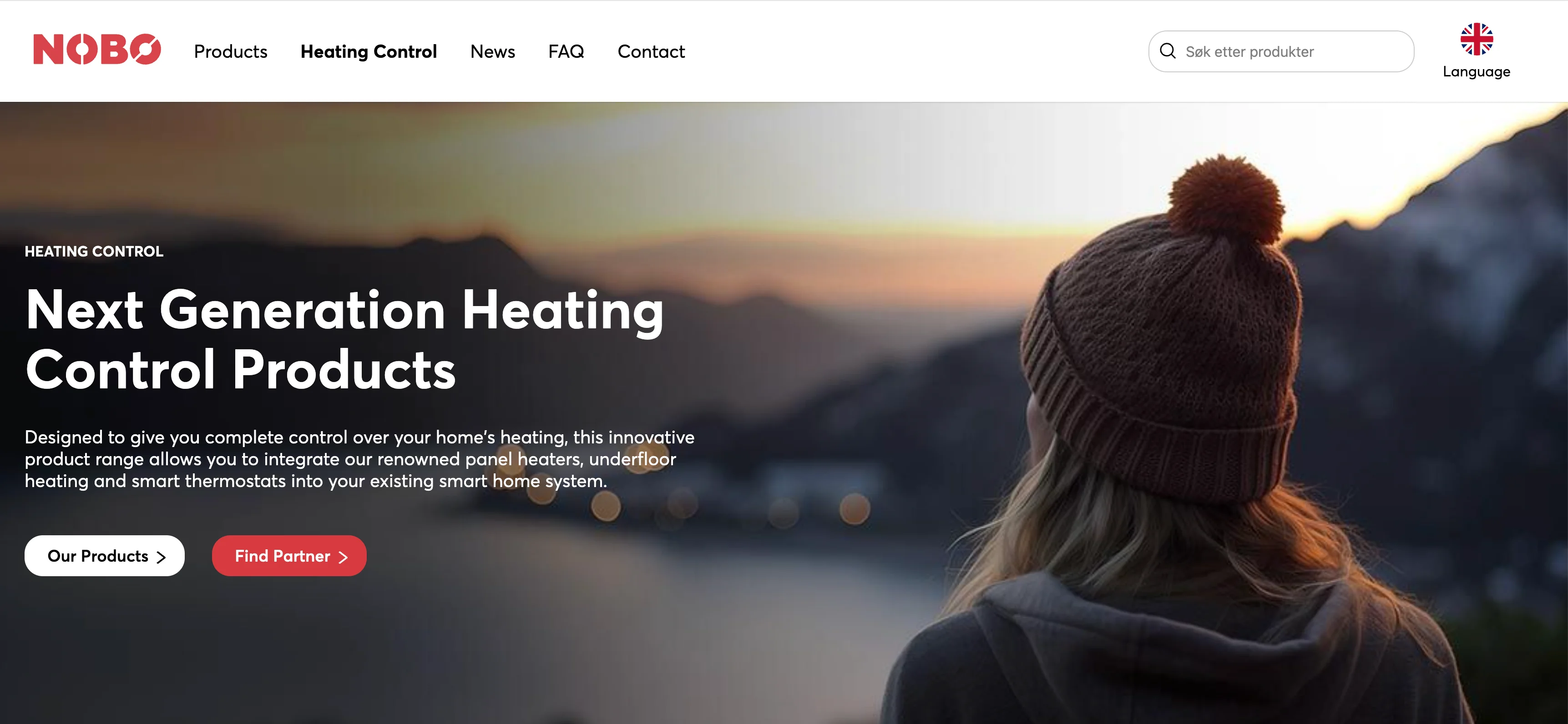Focus the 'Søk etter produkter' search field
Screen dimensions: 1568x724
tap(1281, 52)
